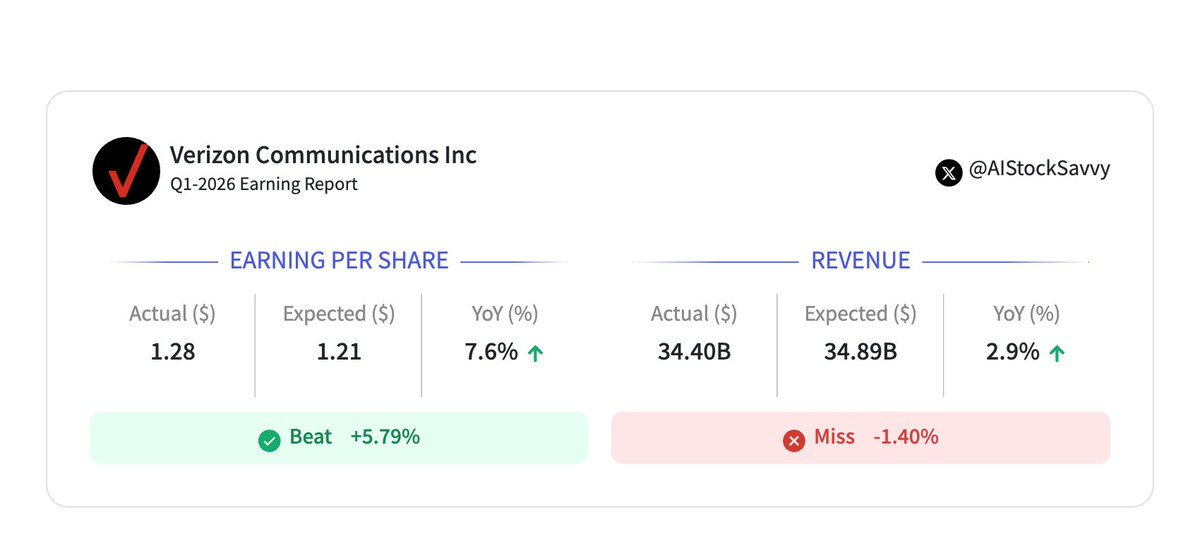Click the green EPS YoY up arrow
Screen dimensions: 1200x551
tap(535, 353)
